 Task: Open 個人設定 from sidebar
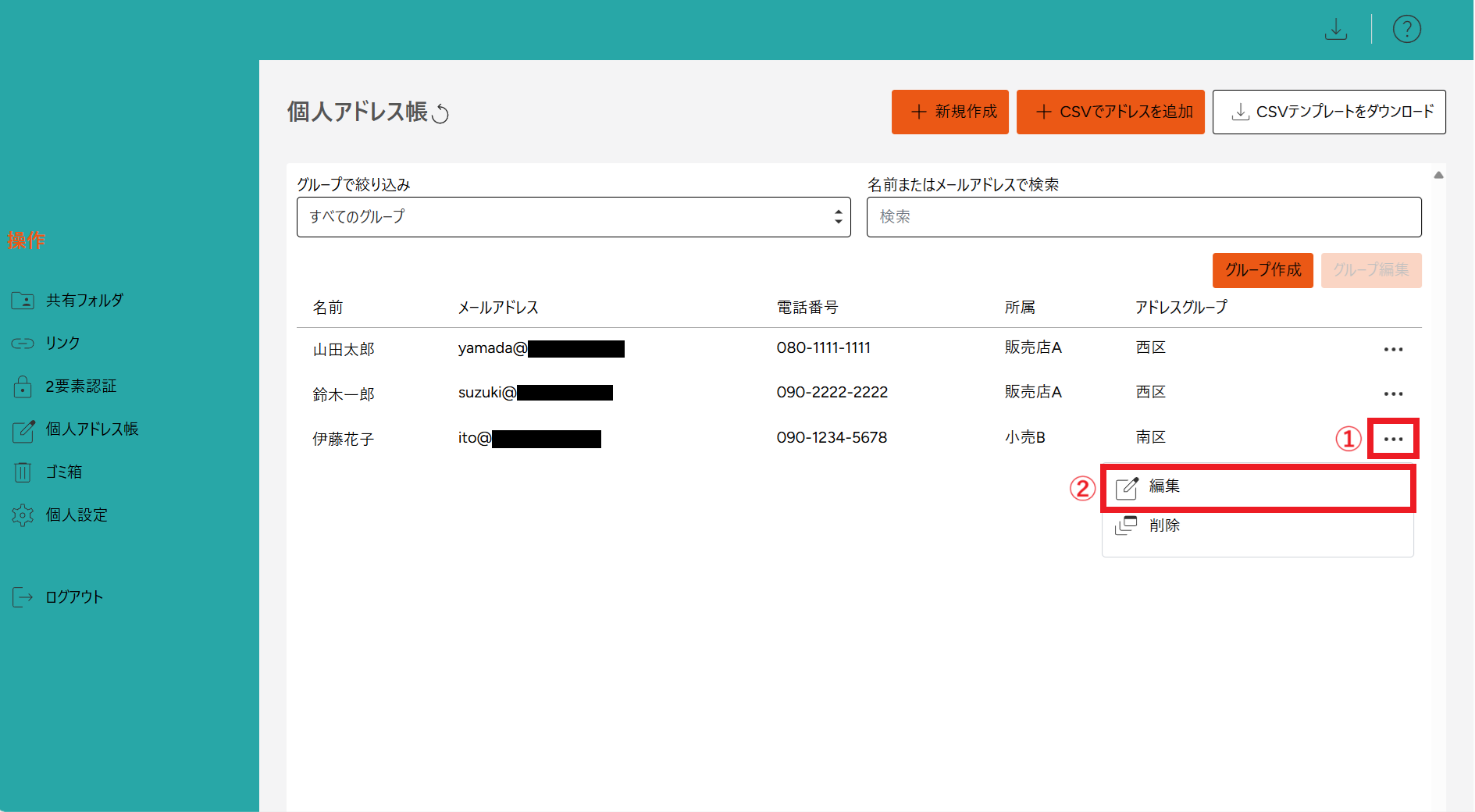click(x=77, y=515)
